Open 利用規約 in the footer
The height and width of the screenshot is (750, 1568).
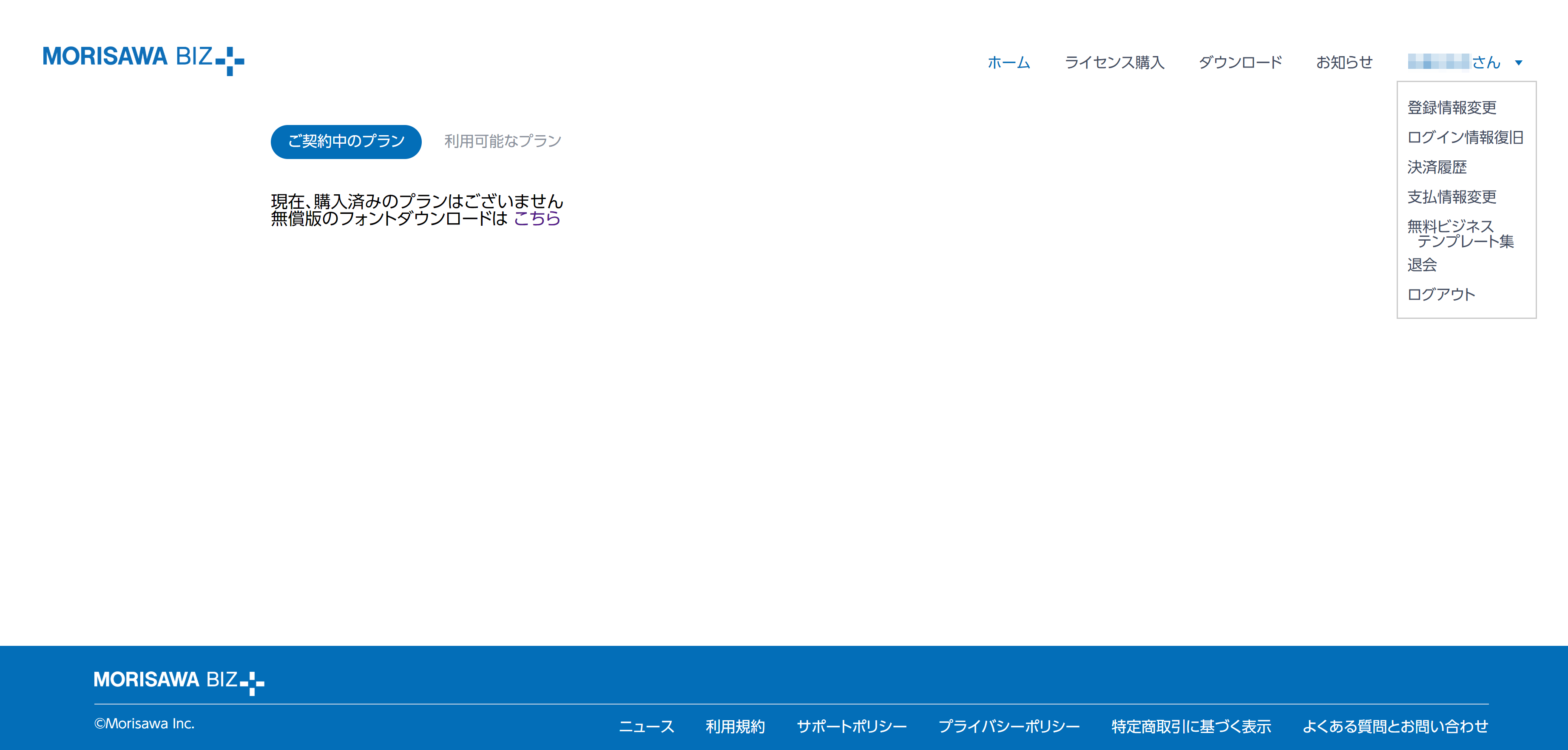tap(735, 726)
